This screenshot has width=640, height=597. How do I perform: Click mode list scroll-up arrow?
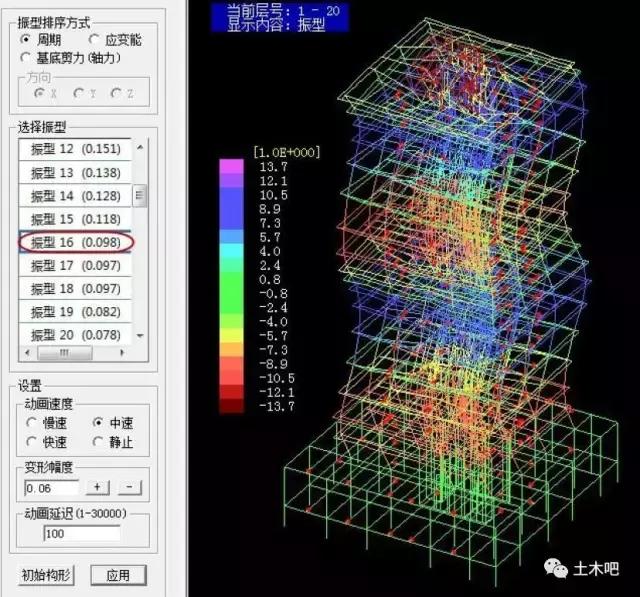(x=140, y=147)
